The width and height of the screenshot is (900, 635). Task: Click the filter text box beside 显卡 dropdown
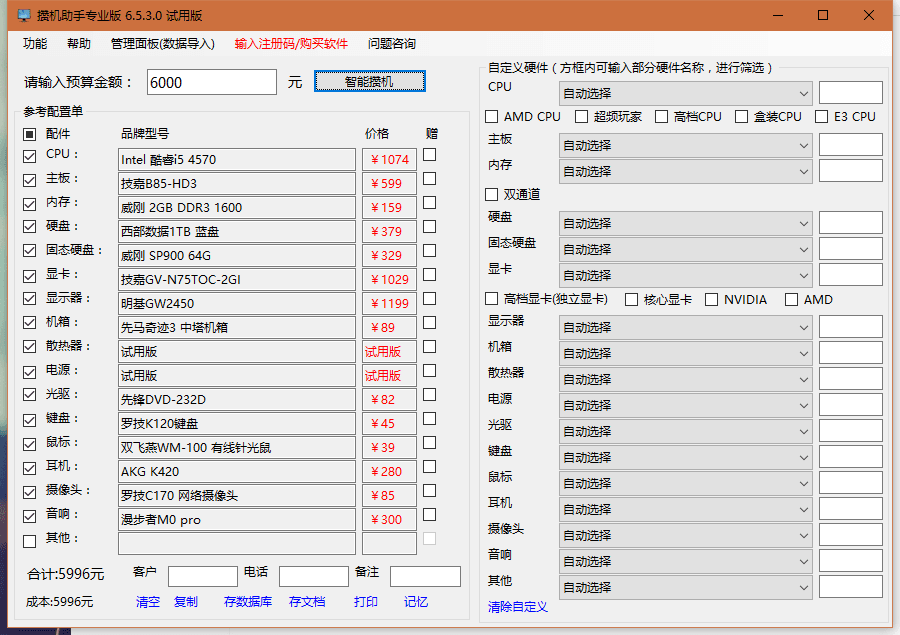click(851, 274)
